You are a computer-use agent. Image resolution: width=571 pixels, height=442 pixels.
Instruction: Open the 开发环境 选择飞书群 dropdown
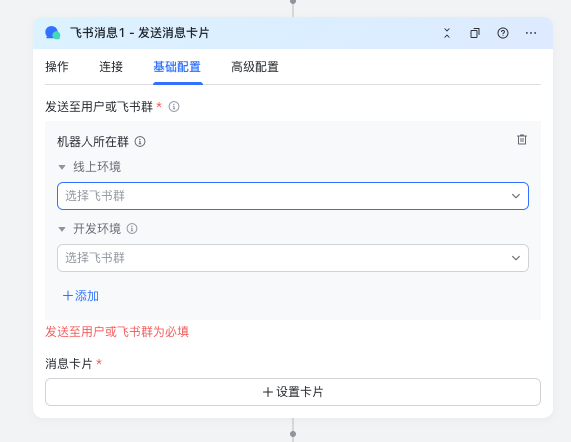pyautogui.click(x=293, y=258)
